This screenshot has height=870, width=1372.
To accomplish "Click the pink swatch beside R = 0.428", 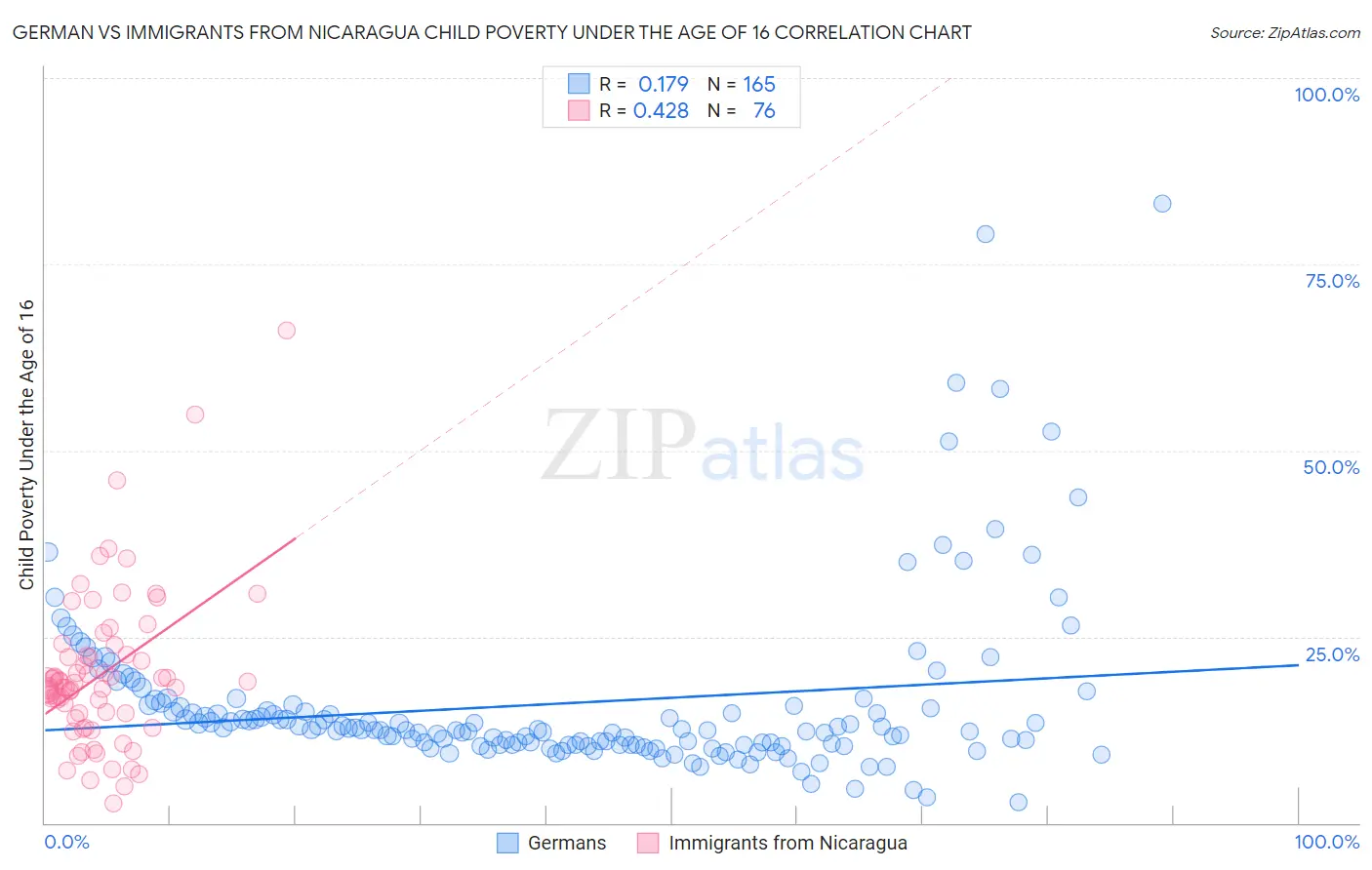I will click(x=579, y=111).
